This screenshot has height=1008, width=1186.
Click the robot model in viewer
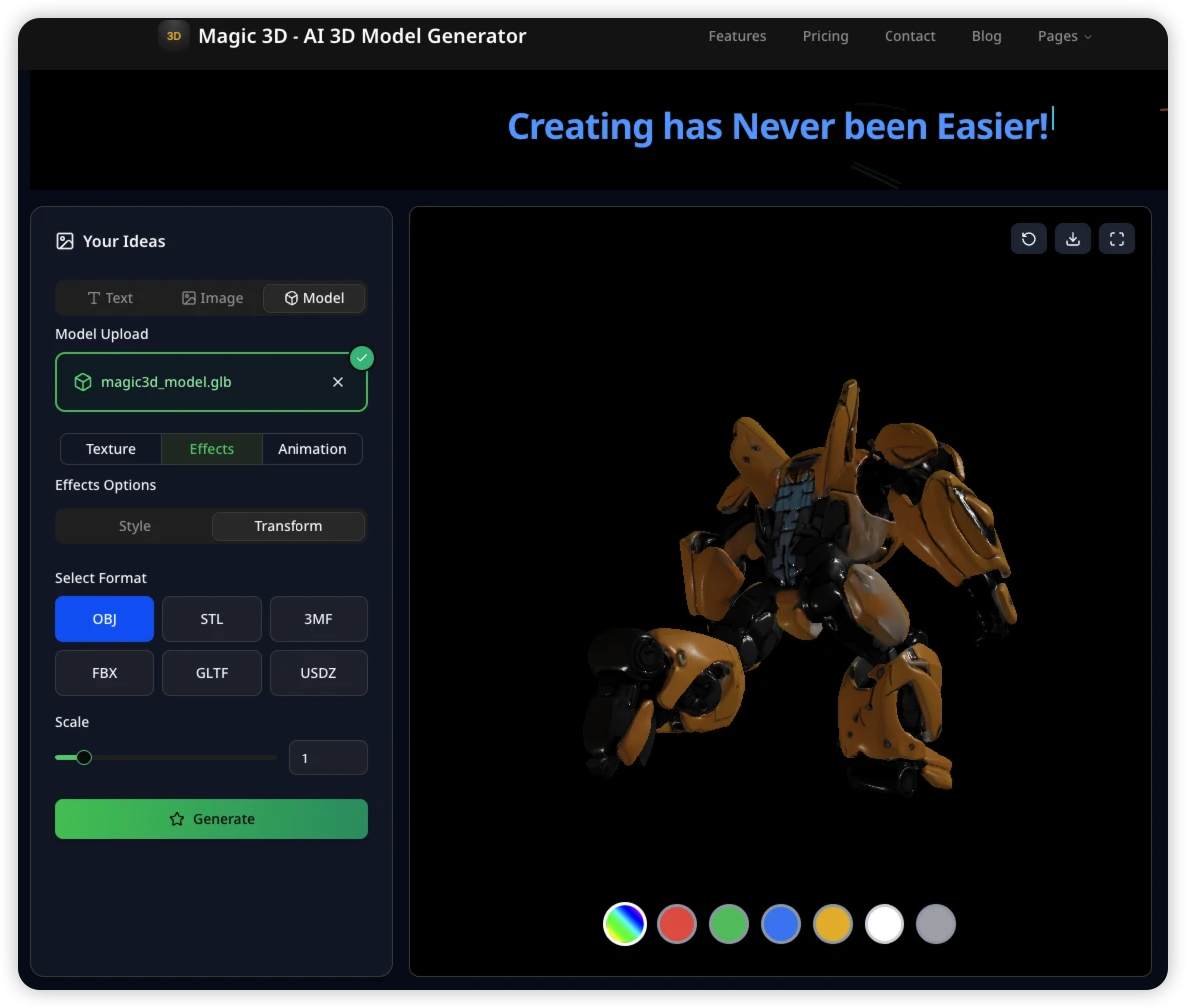[802, 590]
